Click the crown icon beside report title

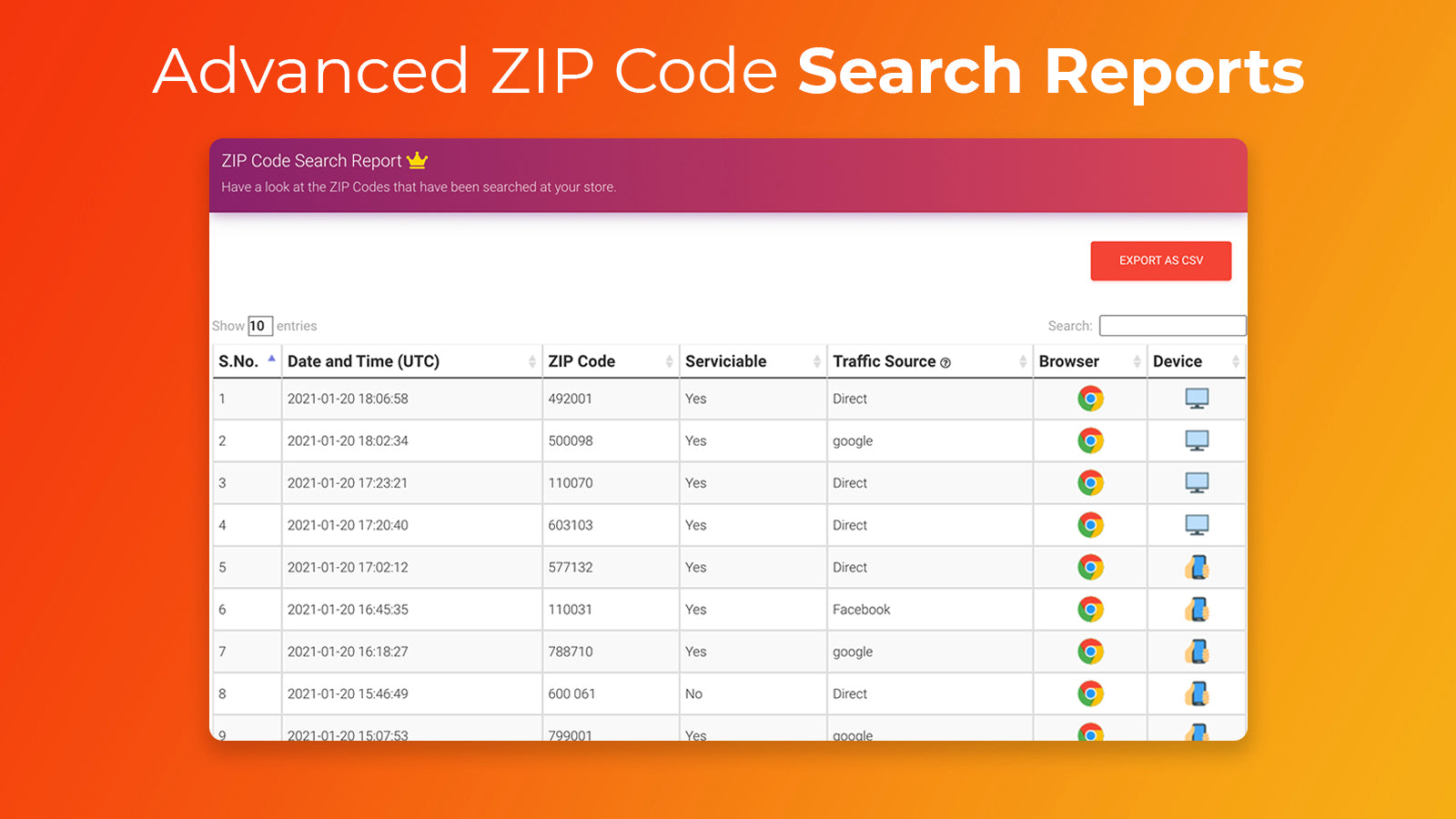click(x=418, y=160)
